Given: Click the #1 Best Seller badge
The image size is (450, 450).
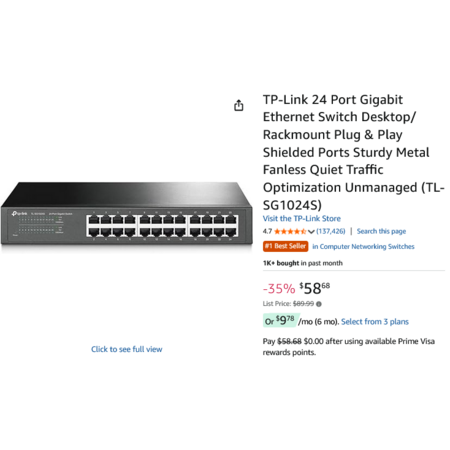Looking at the screenshot, I should 285,246.
